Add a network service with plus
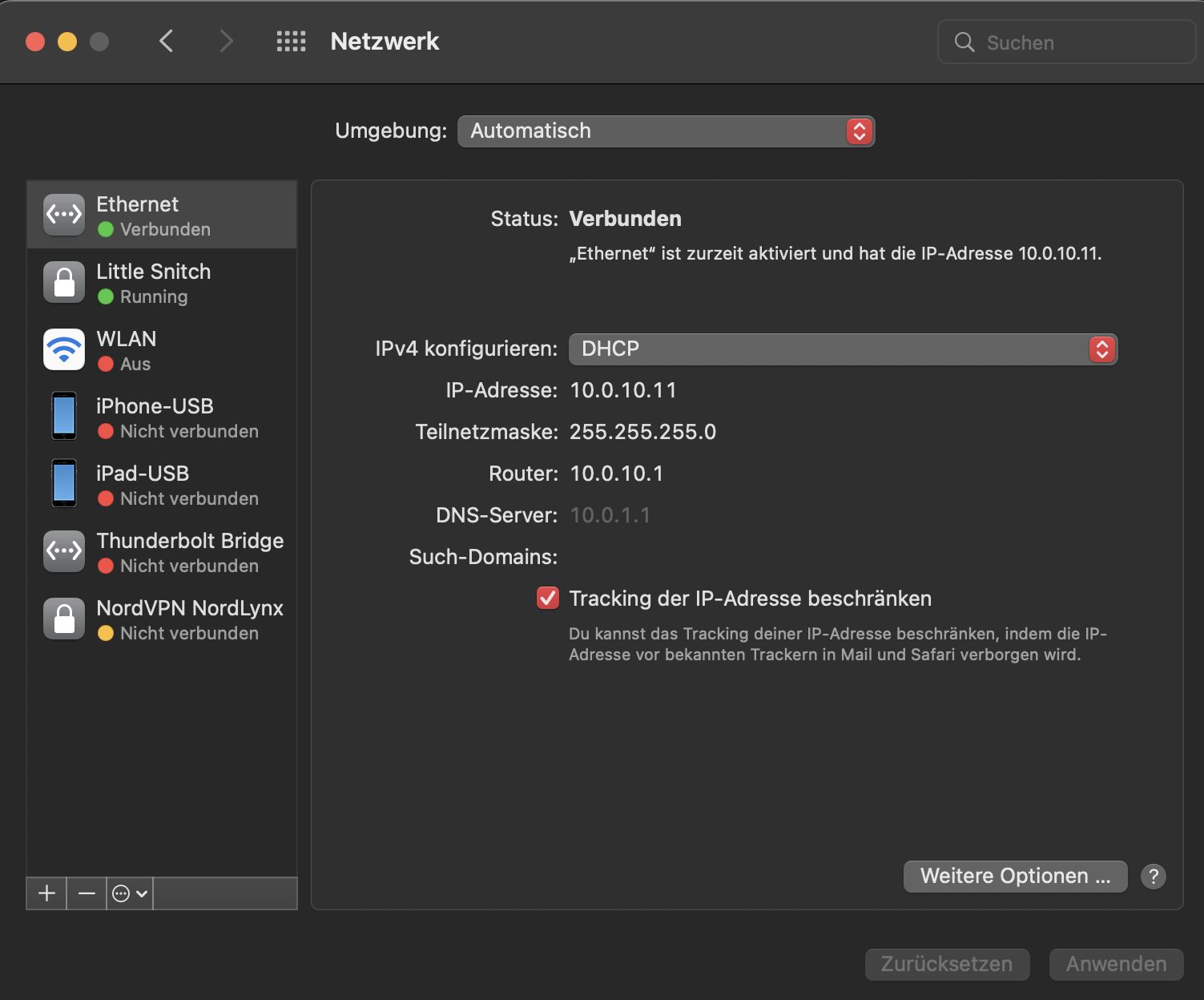1204x1000 pixels. coord(47,893)
